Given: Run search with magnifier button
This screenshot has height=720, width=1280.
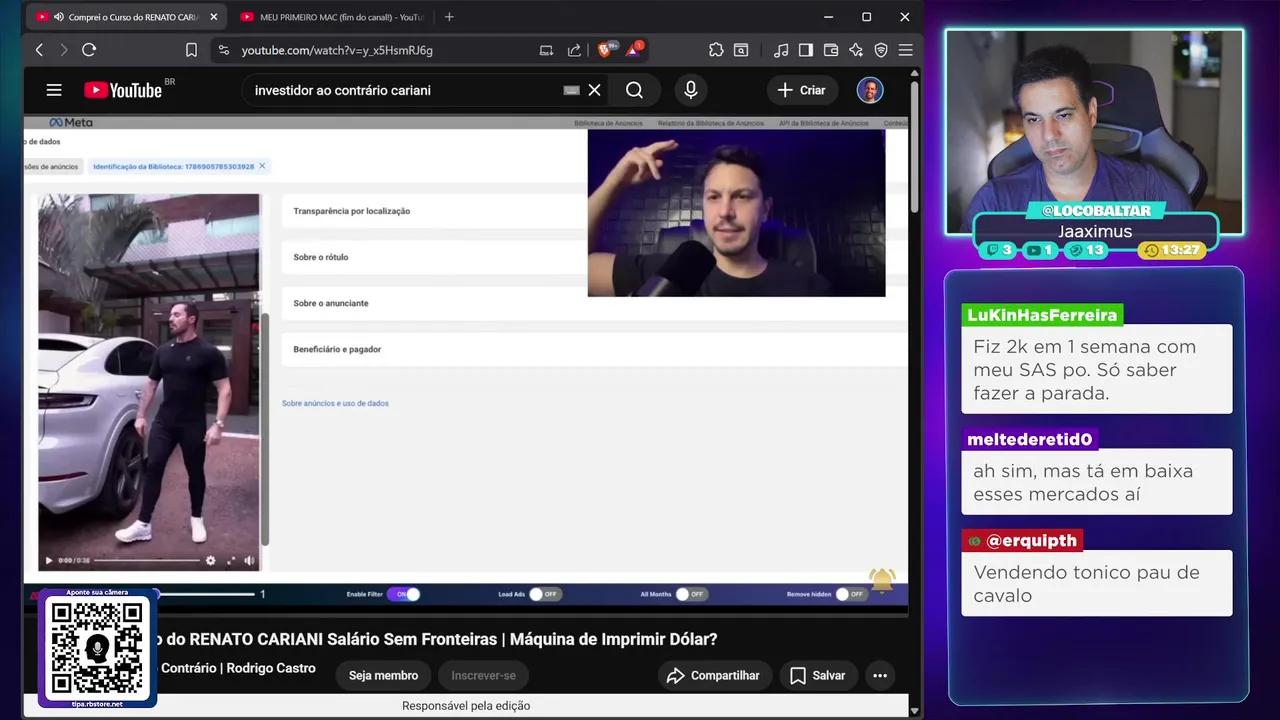Looking at the screenshot, I should pyautogui.click(x=634, y=90).
